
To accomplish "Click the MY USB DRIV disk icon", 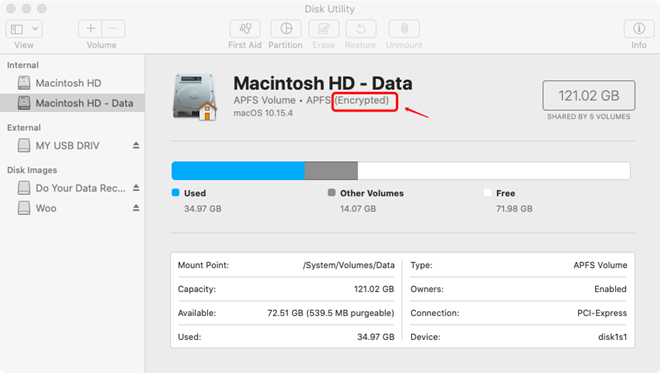I will pyautogui.click(x=24, y=146).
